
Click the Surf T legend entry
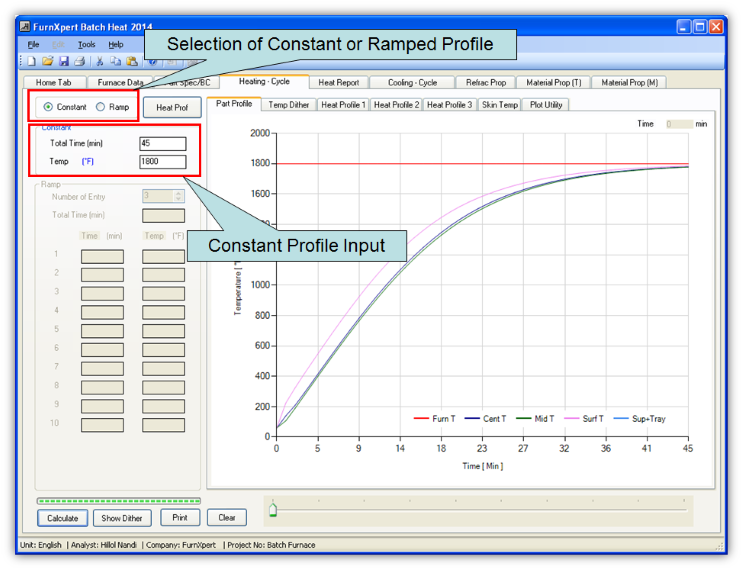pyautogui.click(x=584, y=419)
